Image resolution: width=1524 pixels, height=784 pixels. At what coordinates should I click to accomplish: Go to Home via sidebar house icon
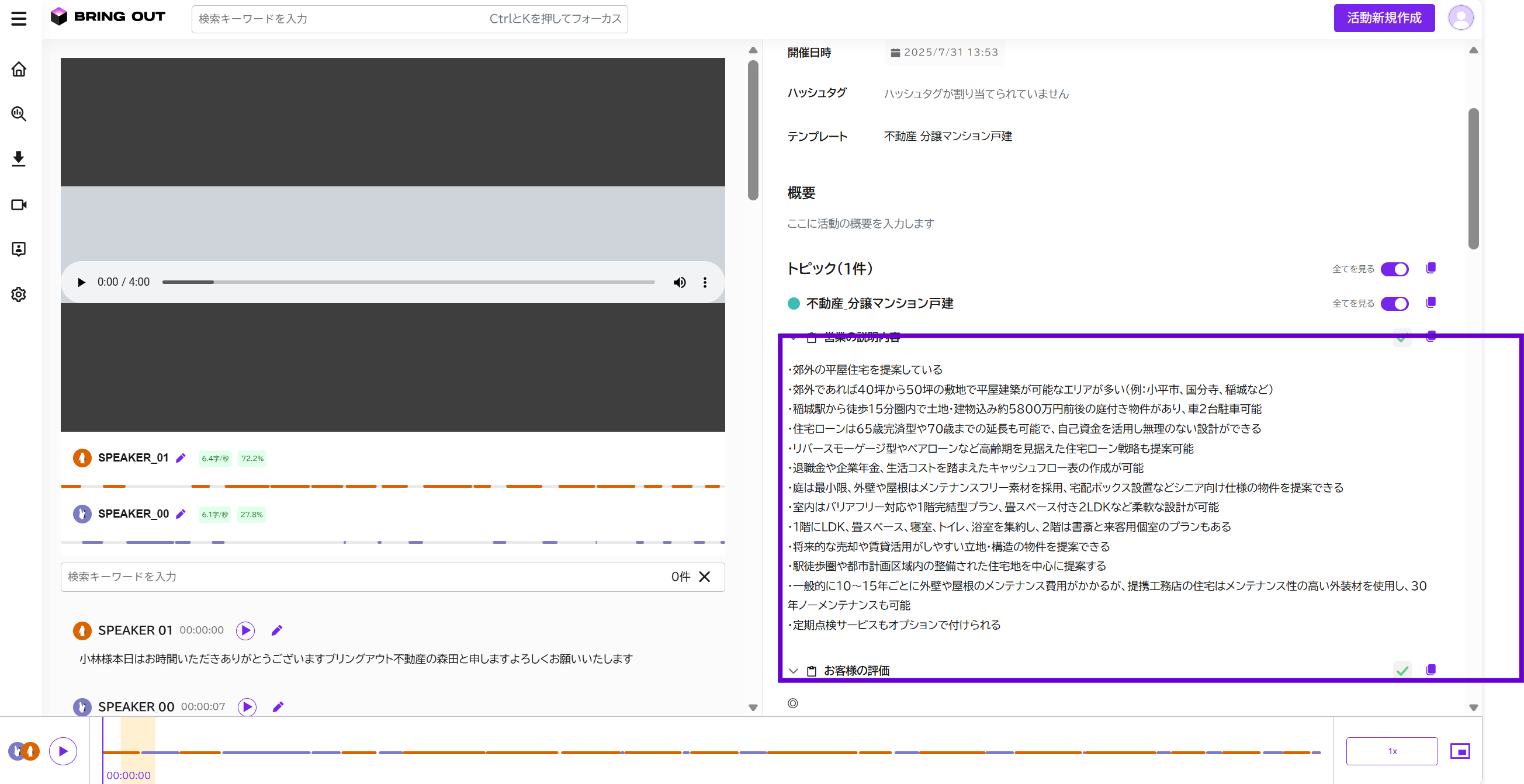19,69
